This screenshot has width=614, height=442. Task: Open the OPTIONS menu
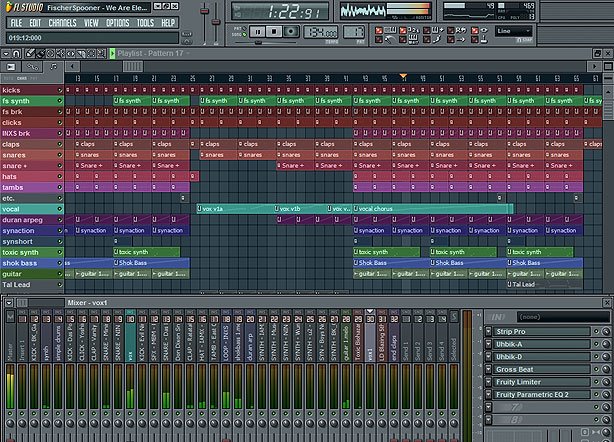click(117, 23)
